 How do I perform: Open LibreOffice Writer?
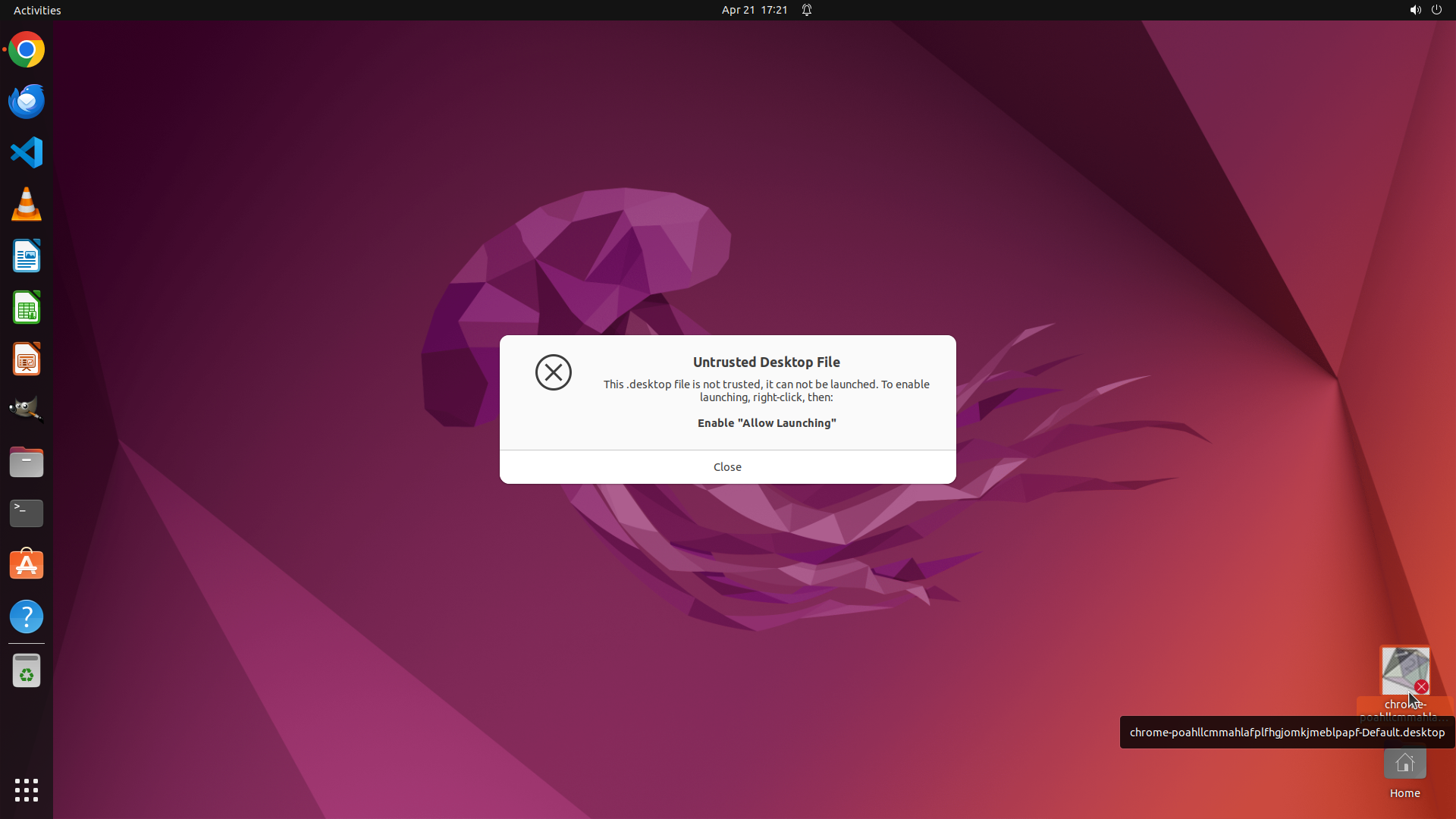27,256
